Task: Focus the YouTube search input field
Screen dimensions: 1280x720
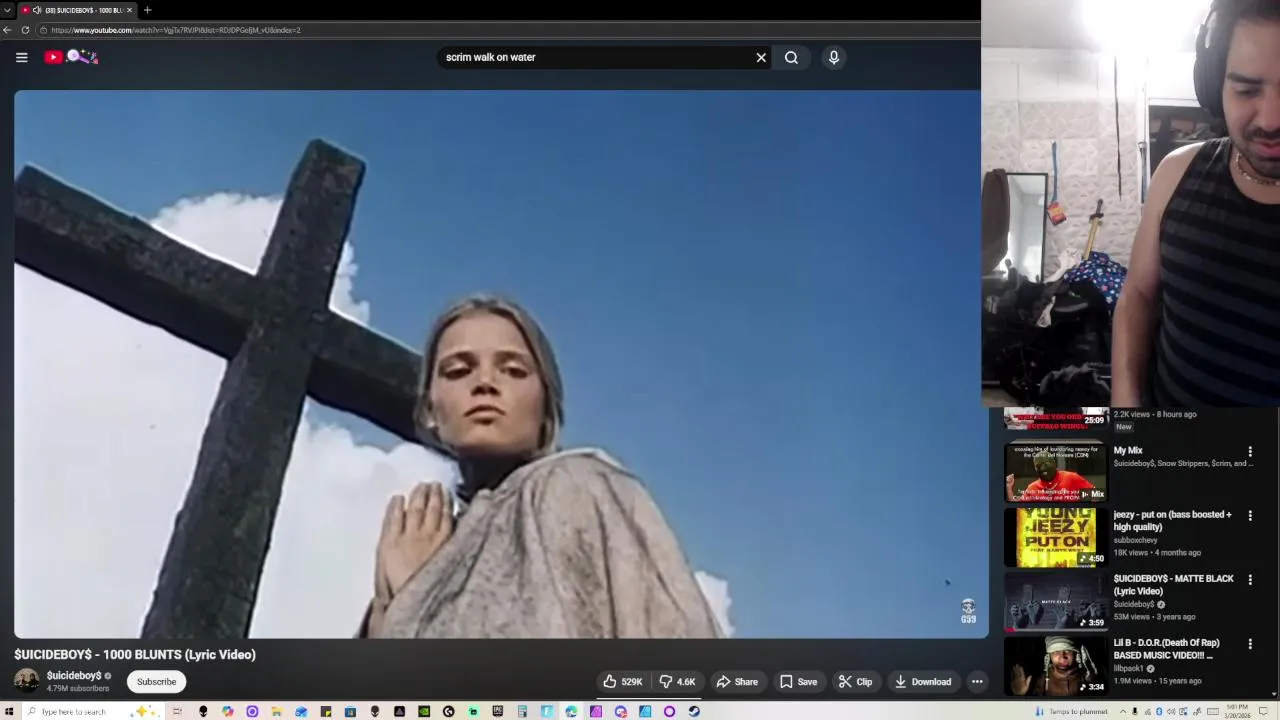Action: [x=596, y=57]
